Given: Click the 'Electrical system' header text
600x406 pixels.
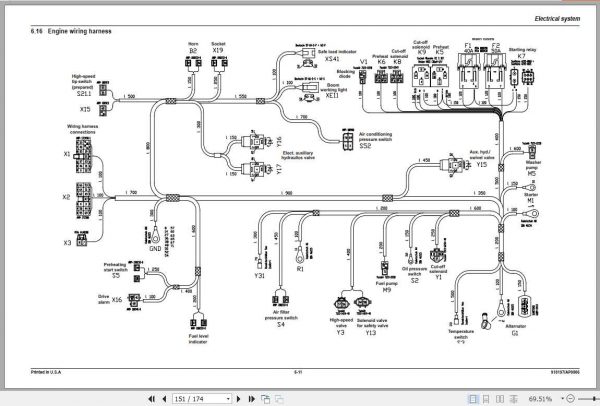Looking at the screenshot, I should click(x=557, y=19).
